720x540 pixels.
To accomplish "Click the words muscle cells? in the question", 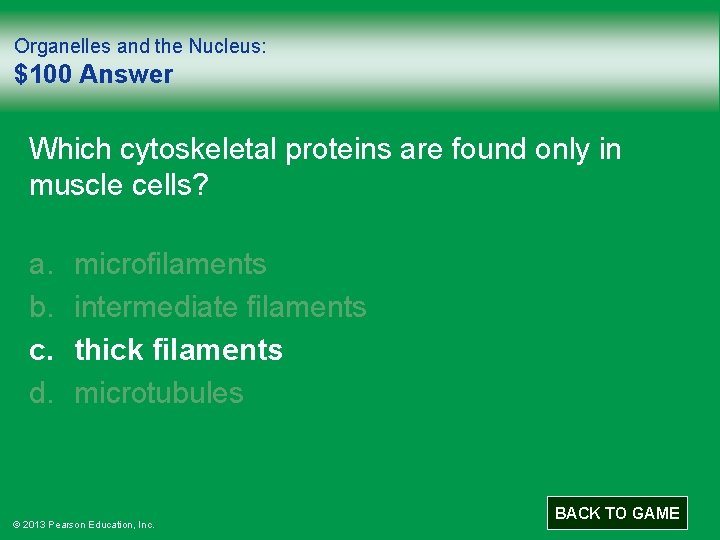I will (119, 185).
